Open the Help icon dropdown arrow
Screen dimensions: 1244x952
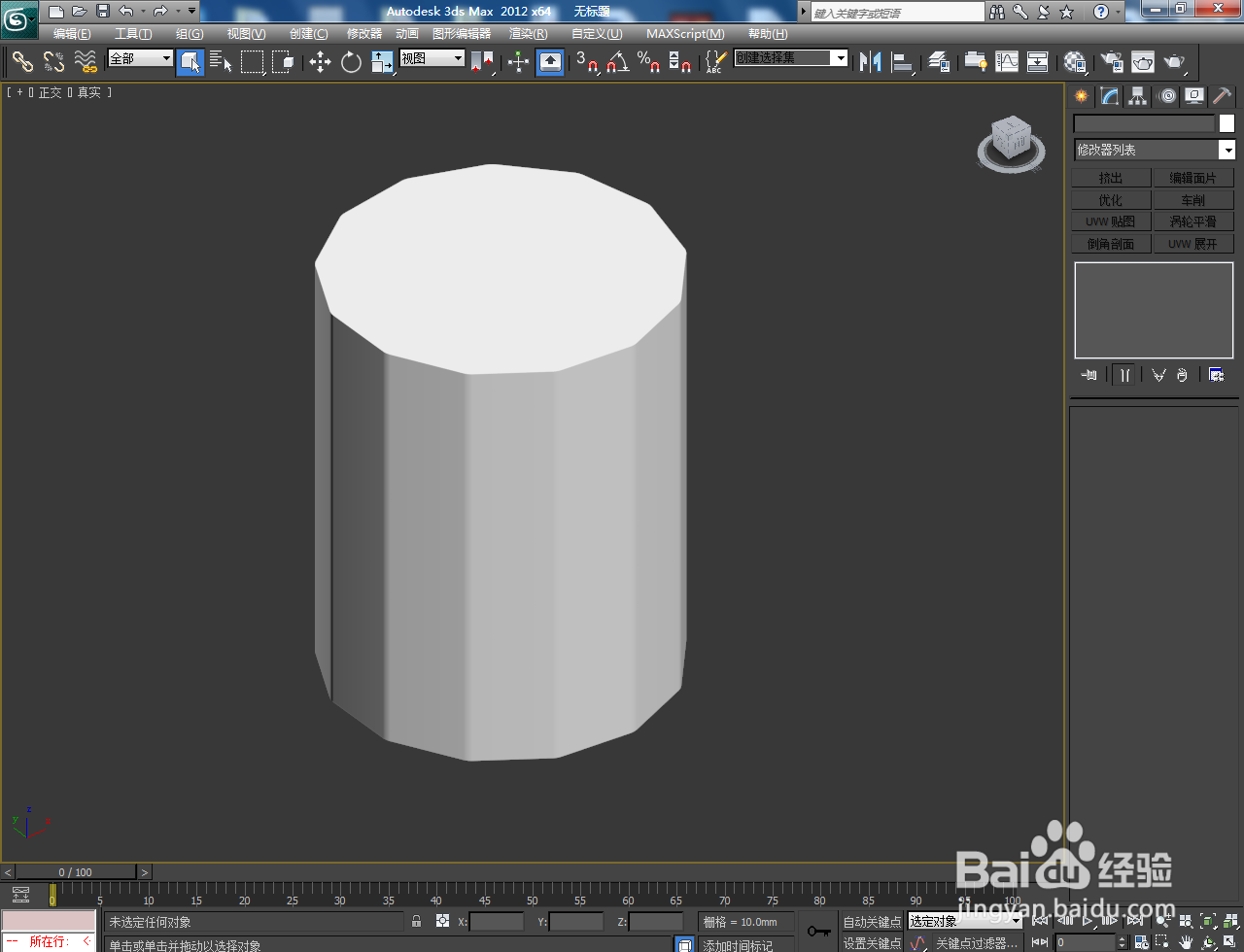pyautogui.click(x=1119, y=12)
